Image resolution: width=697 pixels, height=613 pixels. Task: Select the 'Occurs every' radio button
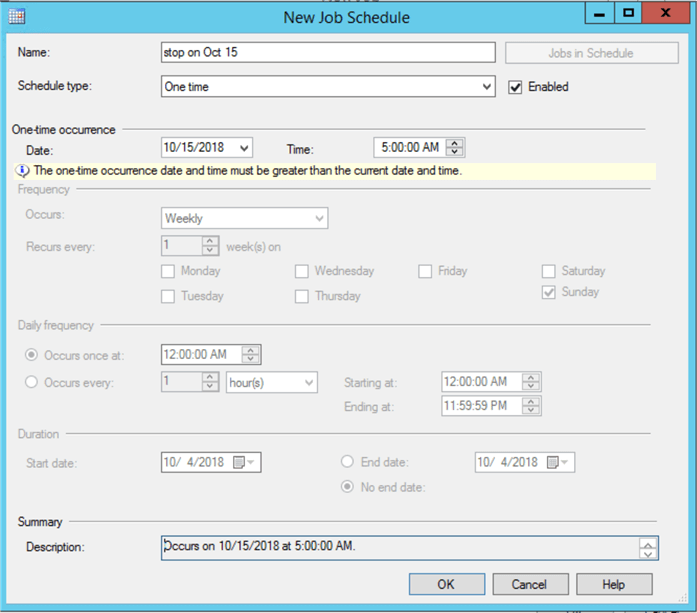[32, 381]
